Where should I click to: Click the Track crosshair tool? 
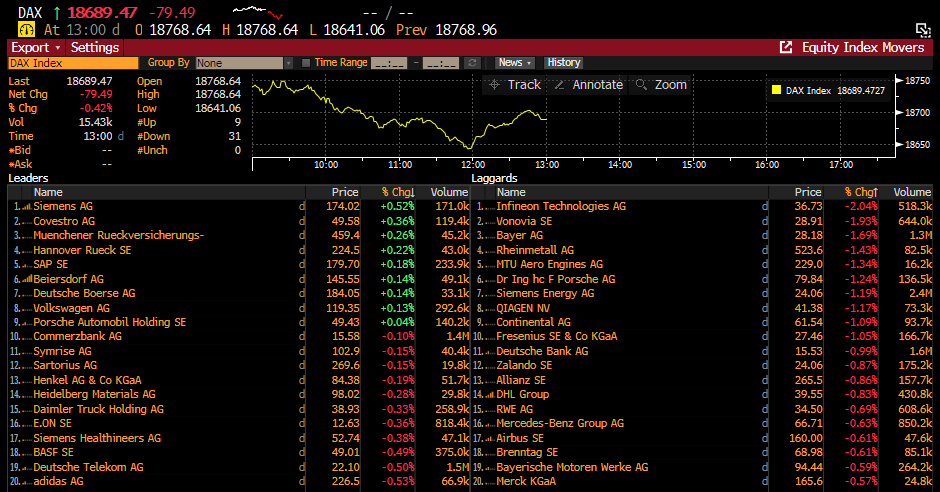pos(514,85)
